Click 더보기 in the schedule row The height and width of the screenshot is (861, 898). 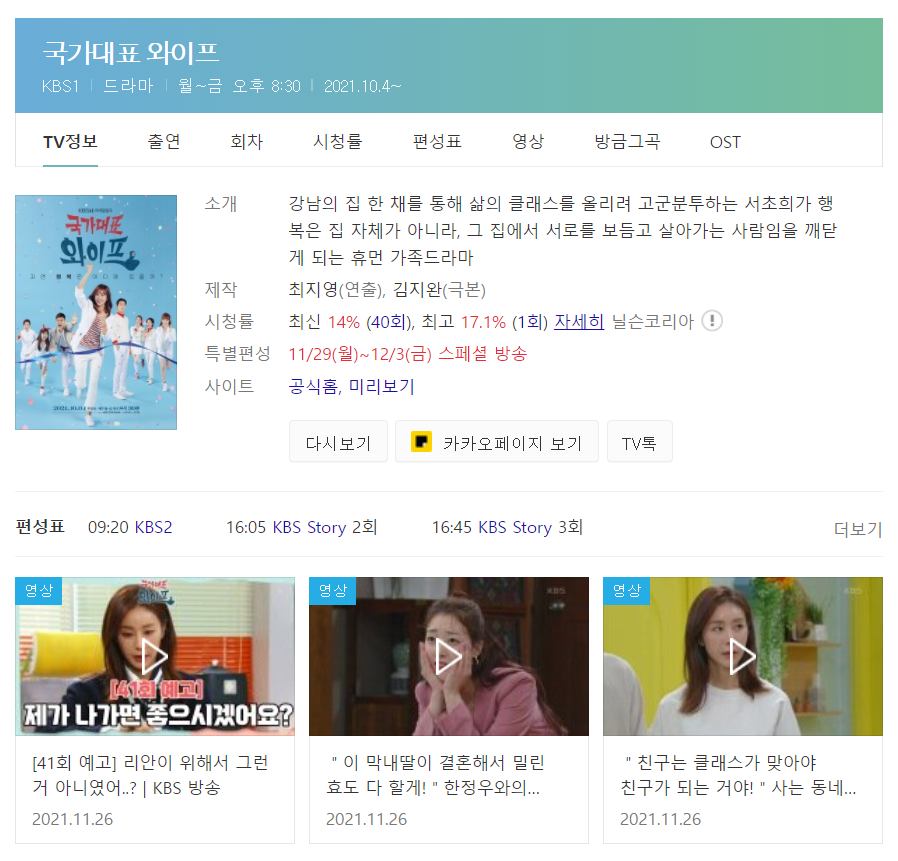pos(858,529)
